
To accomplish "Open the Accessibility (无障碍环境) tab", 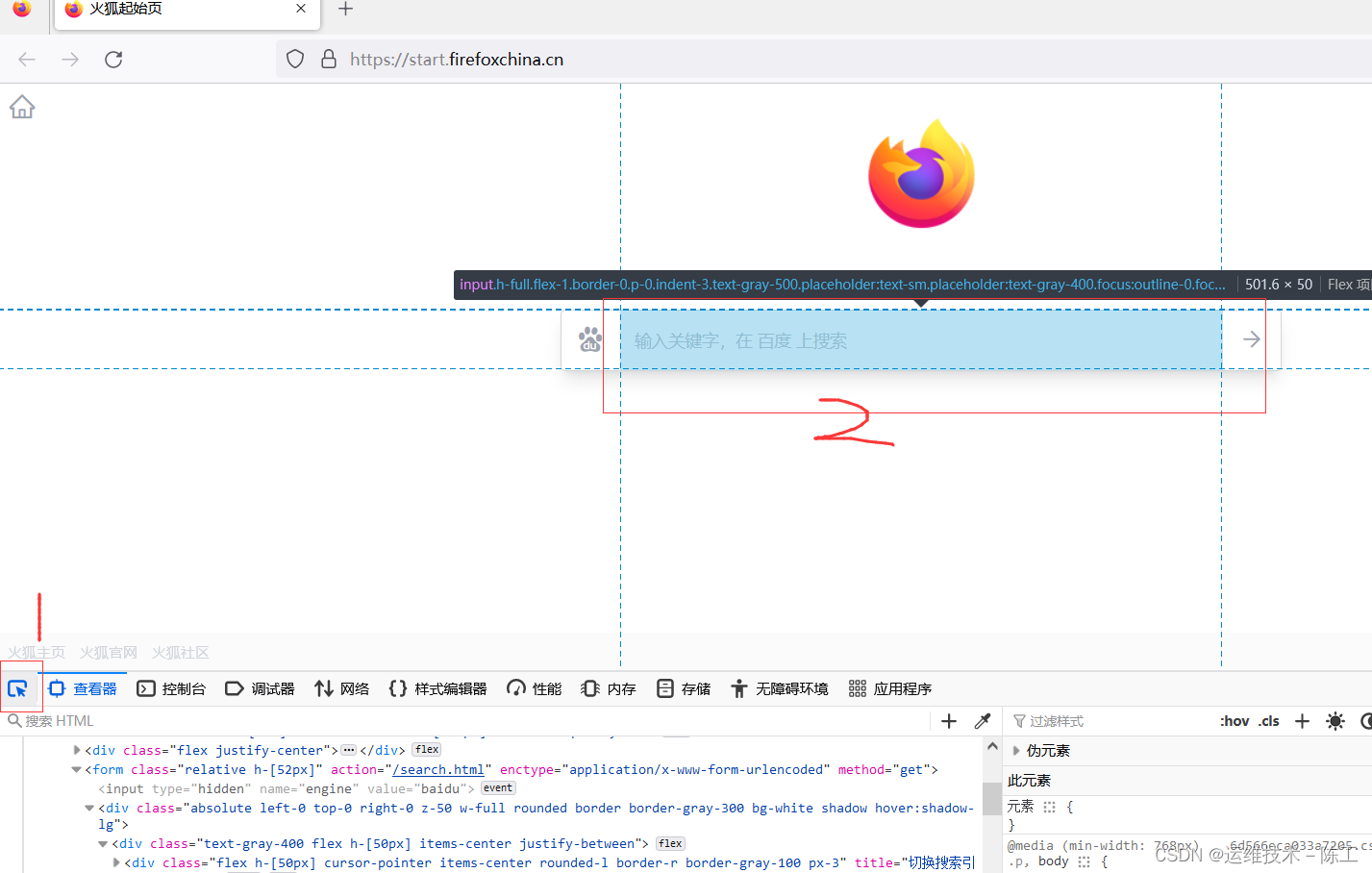I will (780, 688).
